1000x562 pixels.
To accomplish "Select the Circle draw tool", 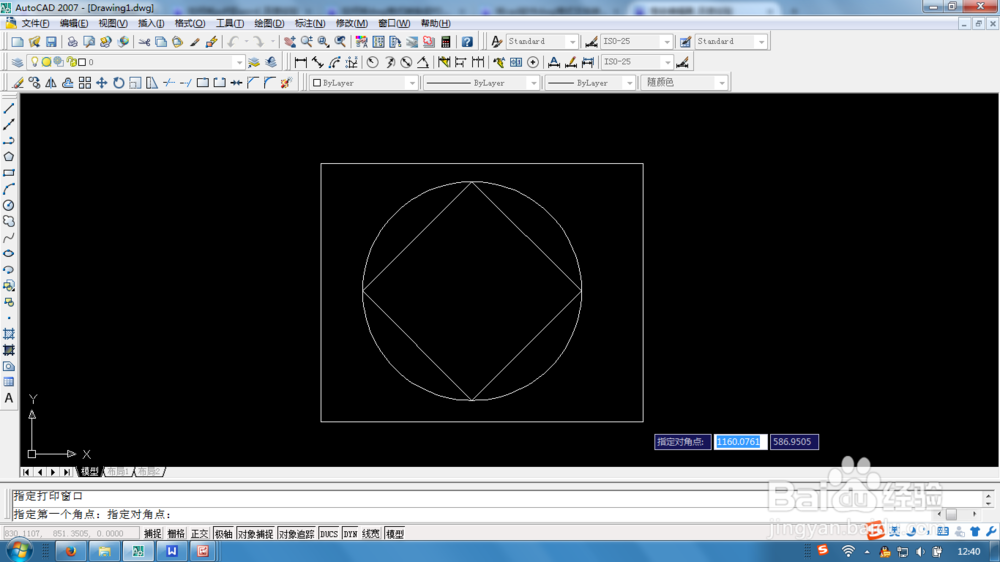I will 9,205.
